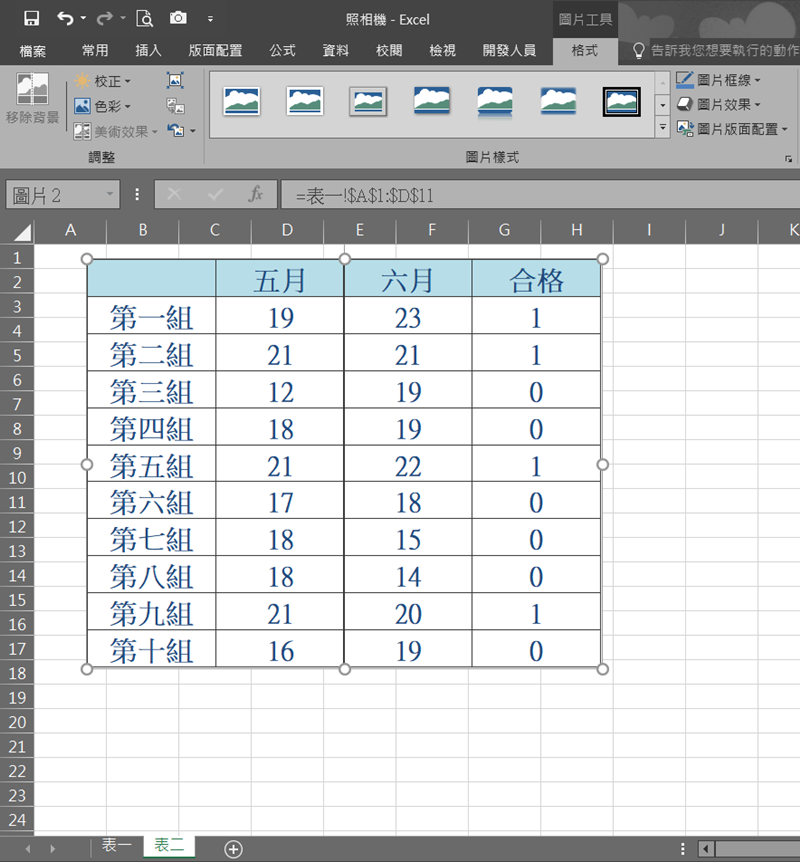Click the formula bar input field
Viewport: 800px width, 862px height.
[x=540, y=195]
